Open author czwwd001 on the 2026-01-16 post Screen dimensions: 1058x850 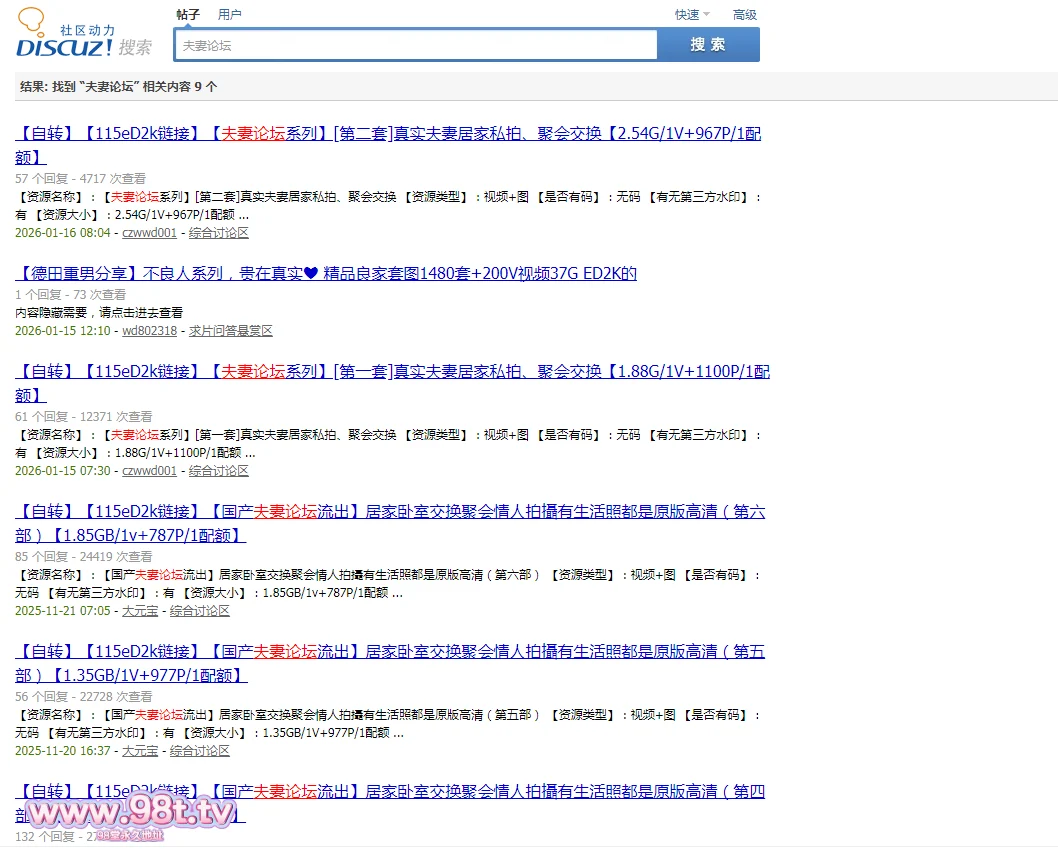point(149,233)
